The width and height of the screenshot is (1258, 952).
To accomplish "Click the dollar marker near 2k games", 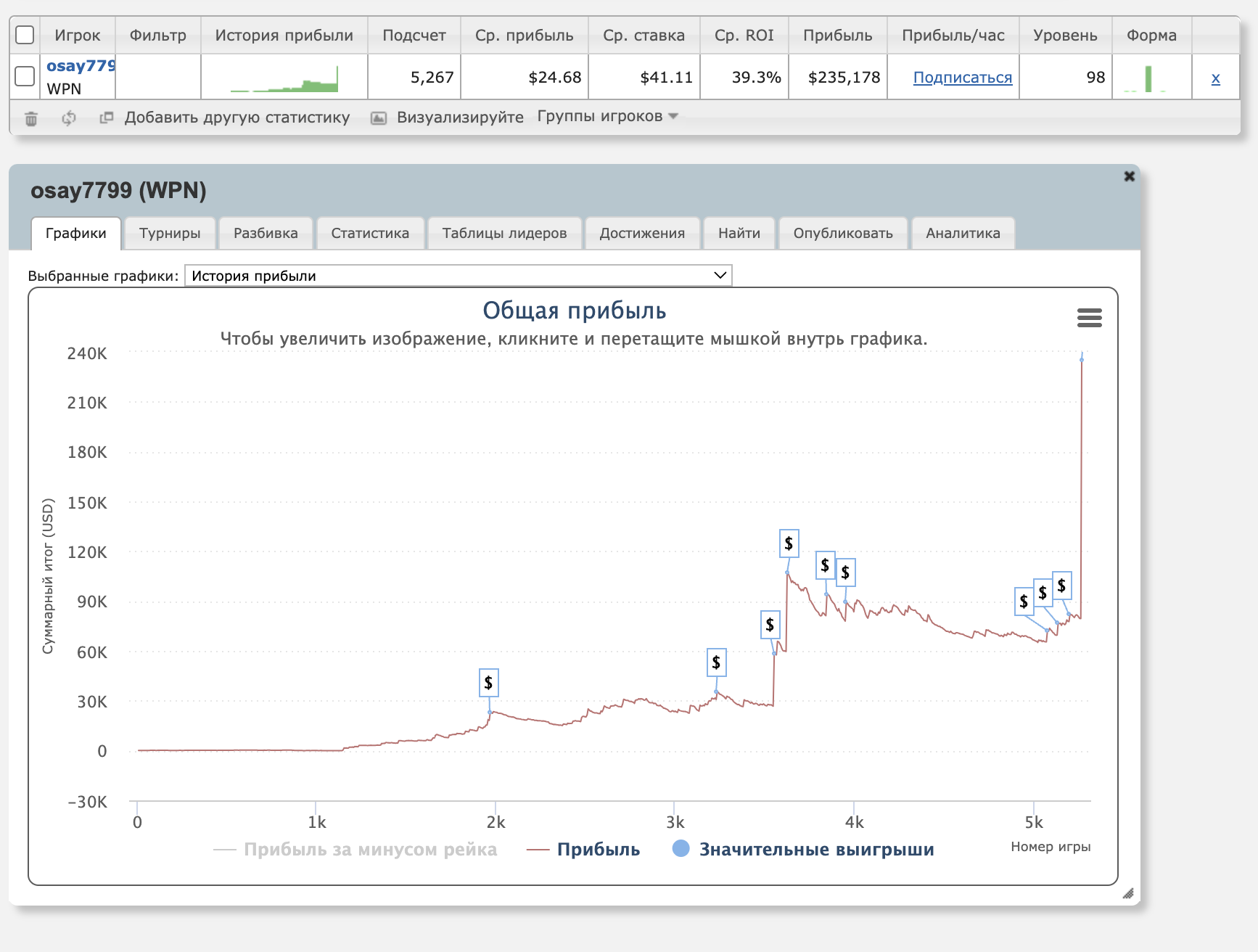I will (x=488, y=683).
